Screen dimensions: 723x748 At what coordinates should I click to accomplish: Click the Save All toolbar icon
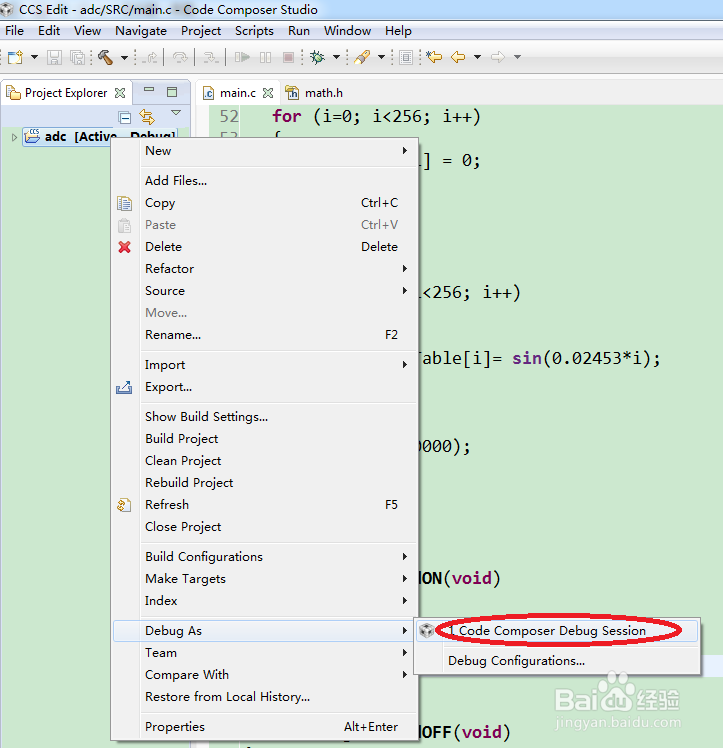click(77, 57)
